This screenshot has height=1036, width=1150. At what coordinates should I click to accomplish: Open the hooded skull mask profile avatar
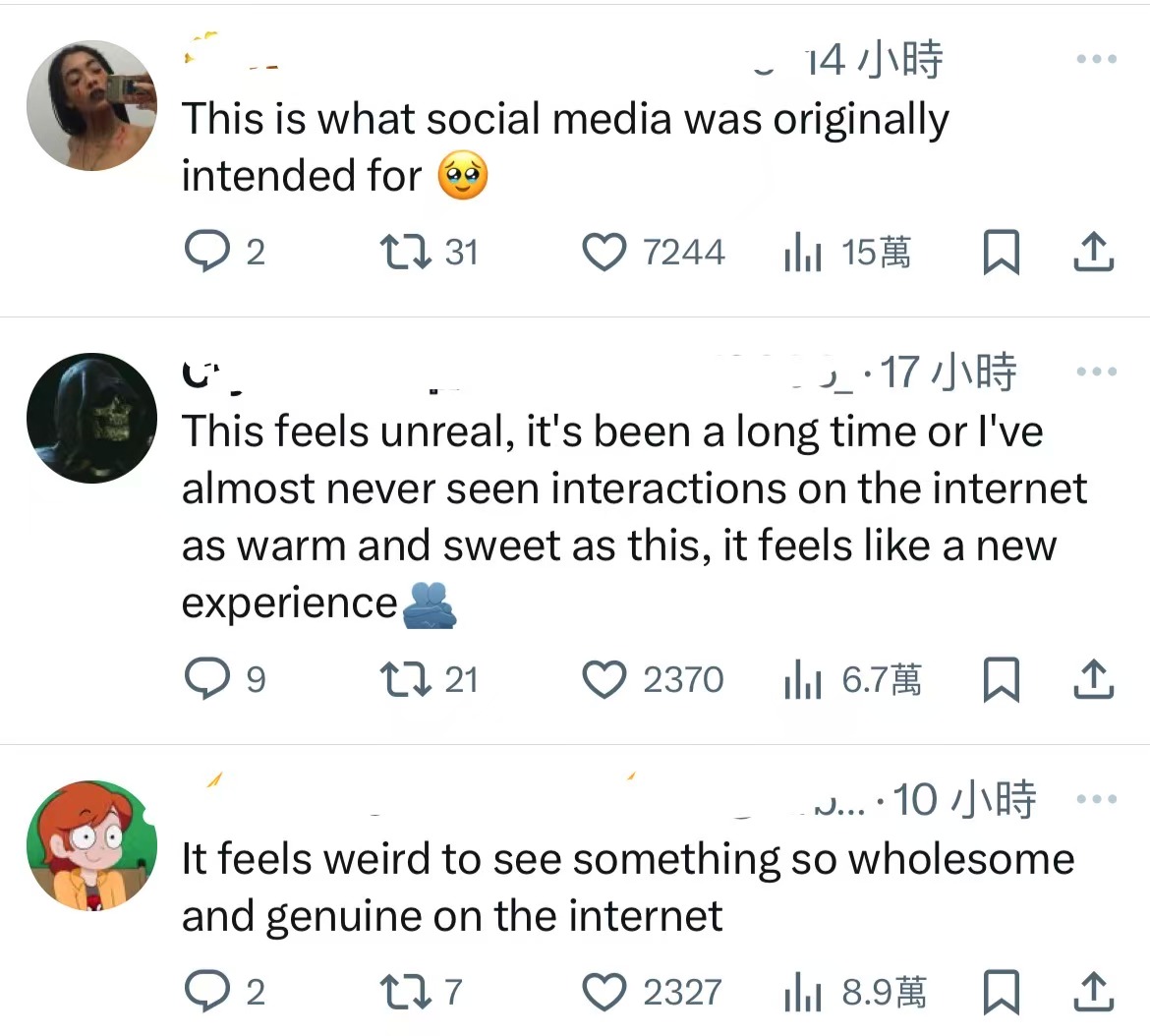pos(91,418)
